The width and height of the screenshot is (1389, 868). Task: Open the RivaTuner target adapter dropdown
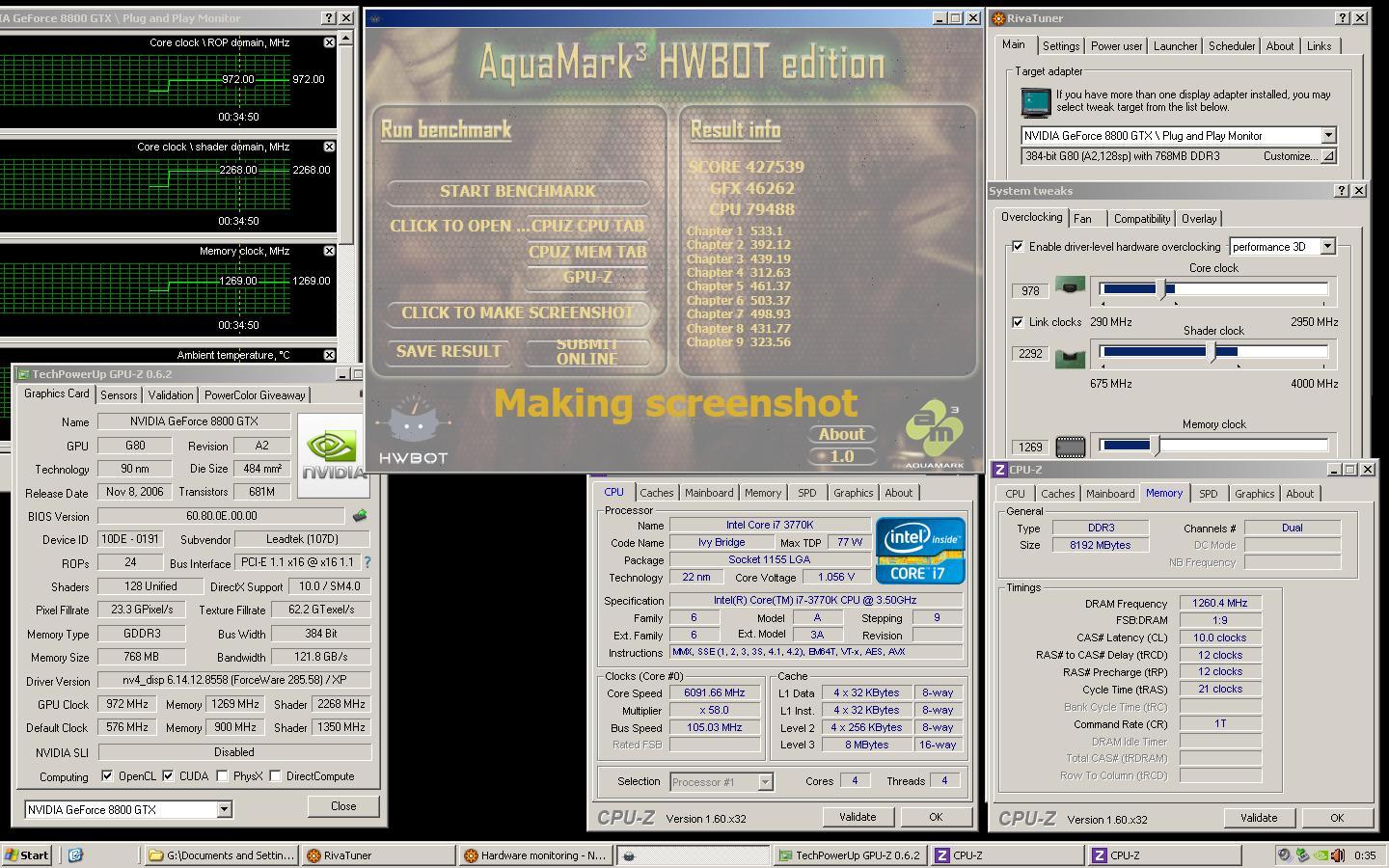tap(1328, 136)
